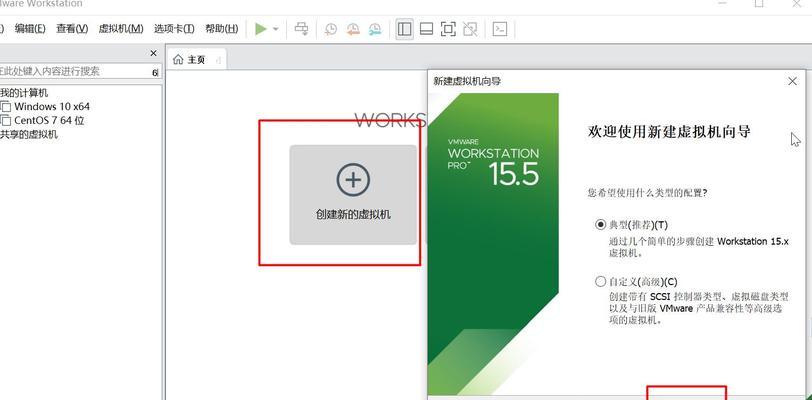The image size is (812, 400).
Task: Take a snapshot of this virtual machine
Action: (330, 29)
